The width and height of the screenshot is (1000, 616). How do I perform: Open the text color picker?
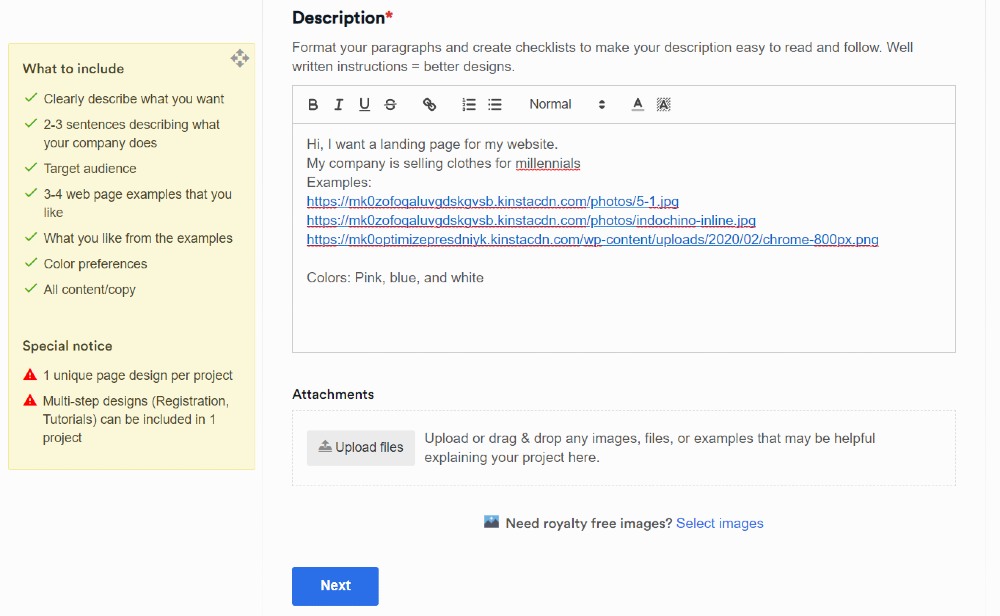pos(638,105)
